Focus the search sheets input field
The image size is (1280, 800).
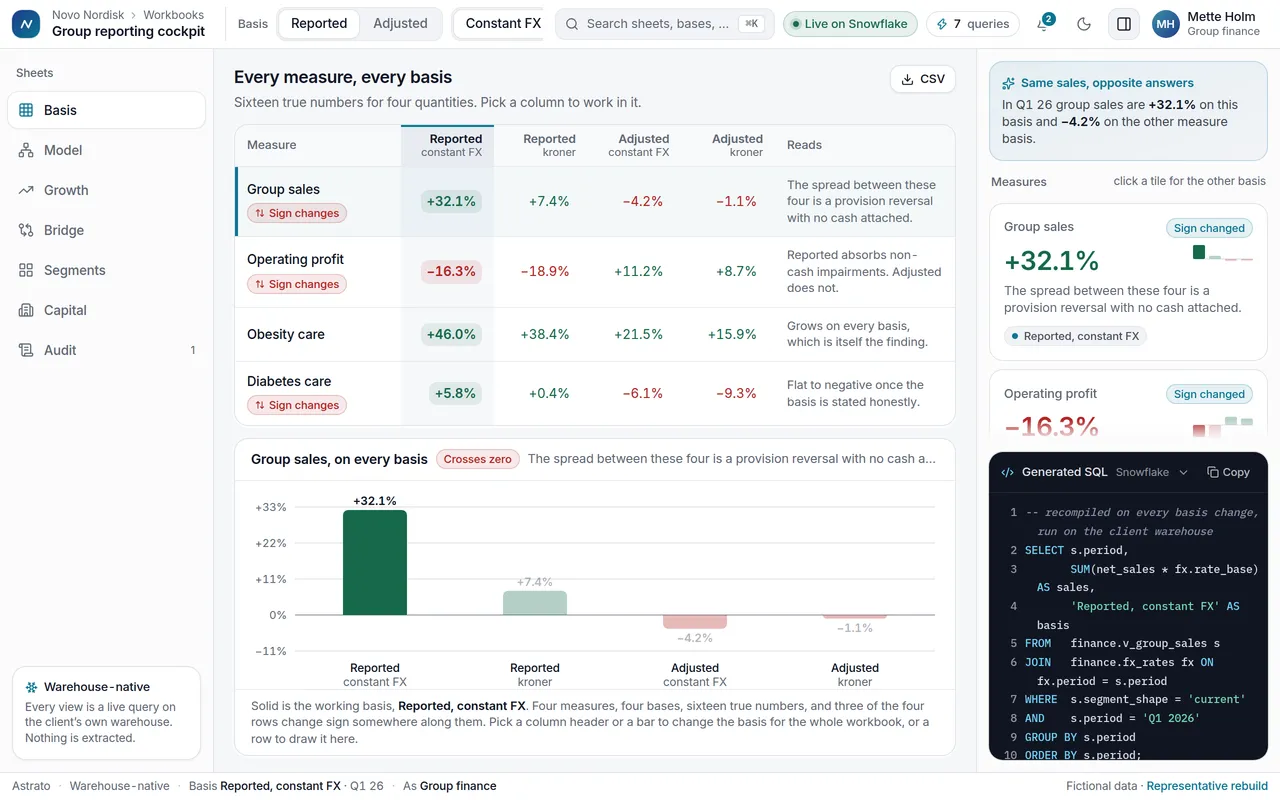click(x=664, y=24)
